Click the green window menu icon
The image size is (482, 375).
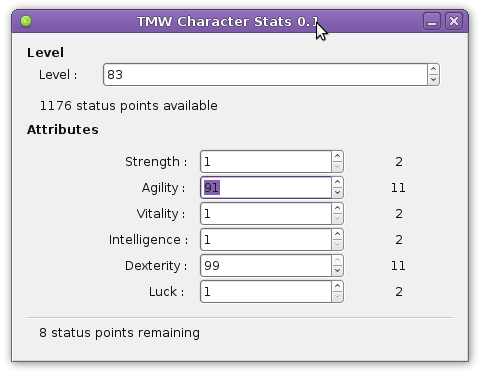coord(26,21)
